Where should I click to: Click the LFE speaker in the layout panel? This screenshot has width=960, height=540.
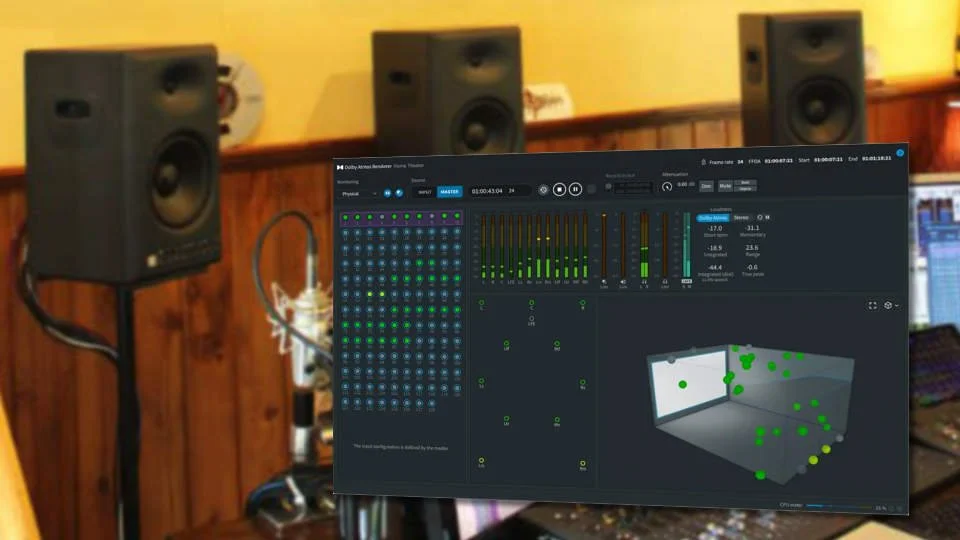531,320
